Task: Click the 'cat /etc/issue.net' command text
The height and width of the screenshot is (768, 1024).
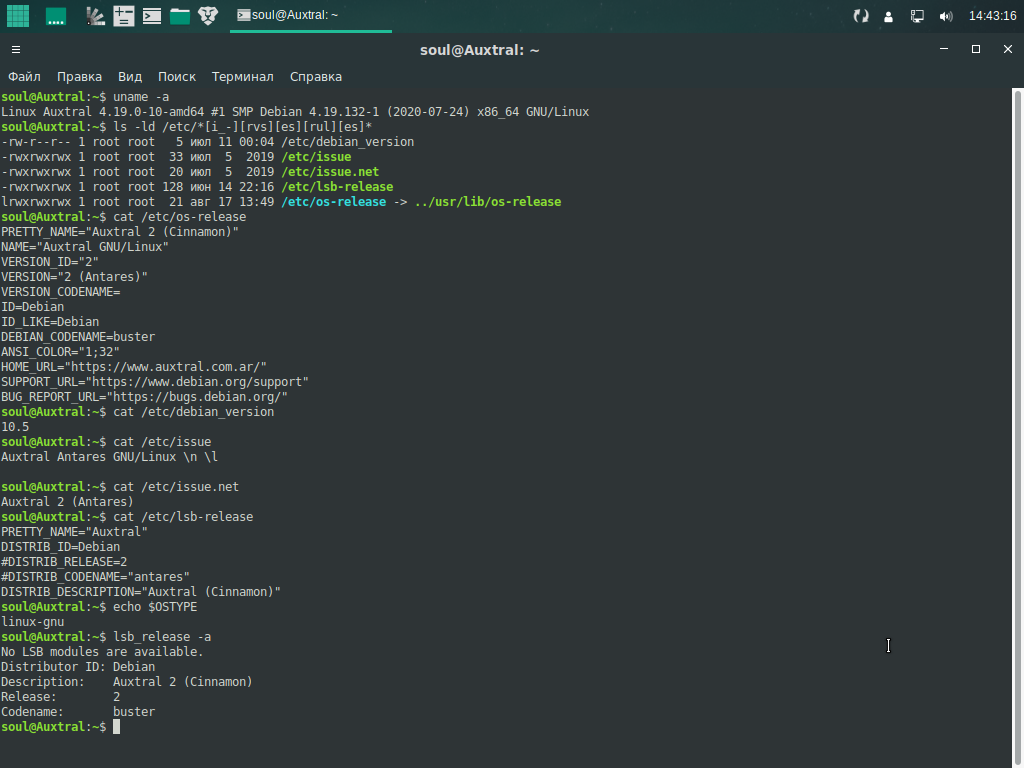Action: tap(176, 487)
